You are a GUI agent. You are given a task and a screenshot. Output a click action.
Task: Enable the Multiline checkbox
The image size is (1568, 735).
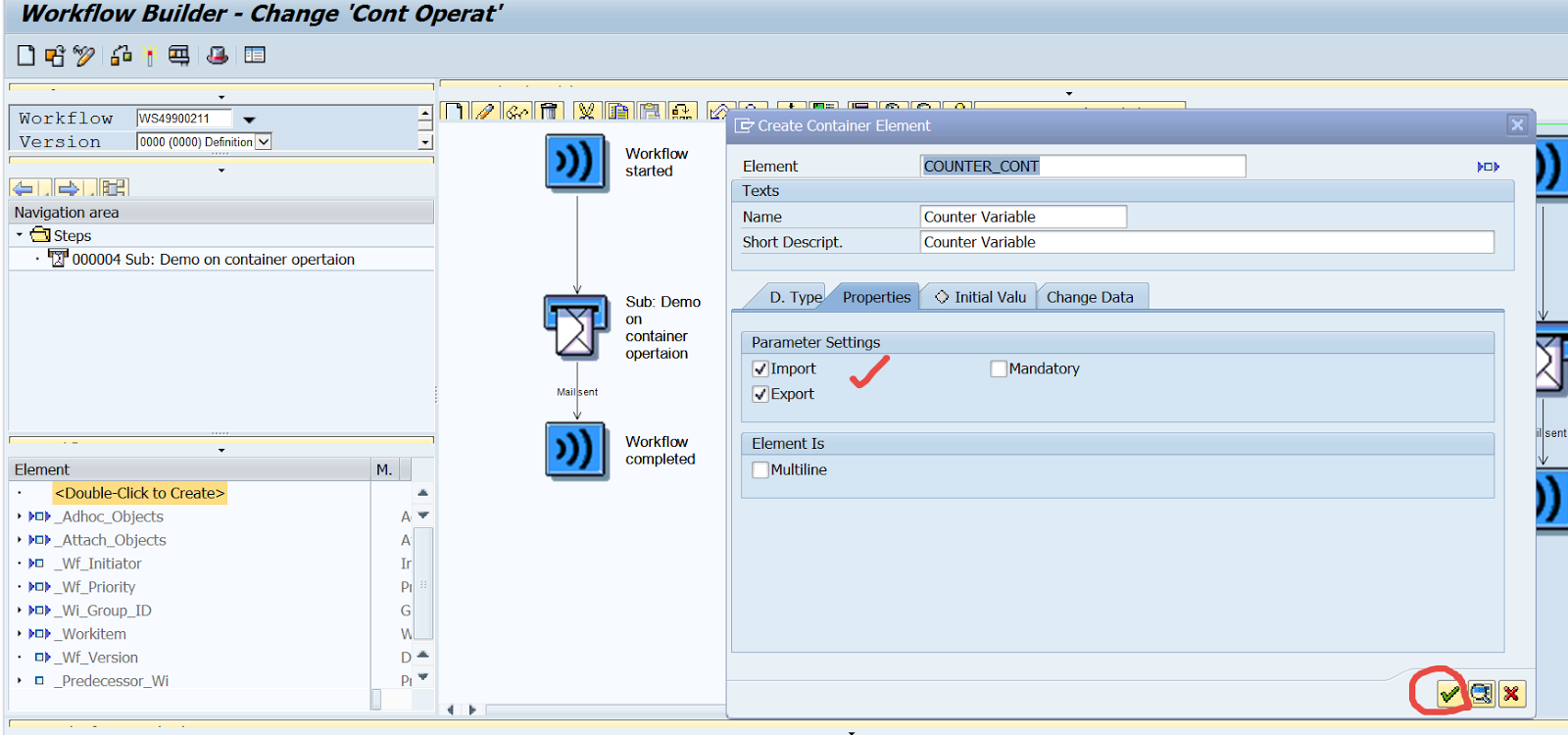[x=760, y=469]
